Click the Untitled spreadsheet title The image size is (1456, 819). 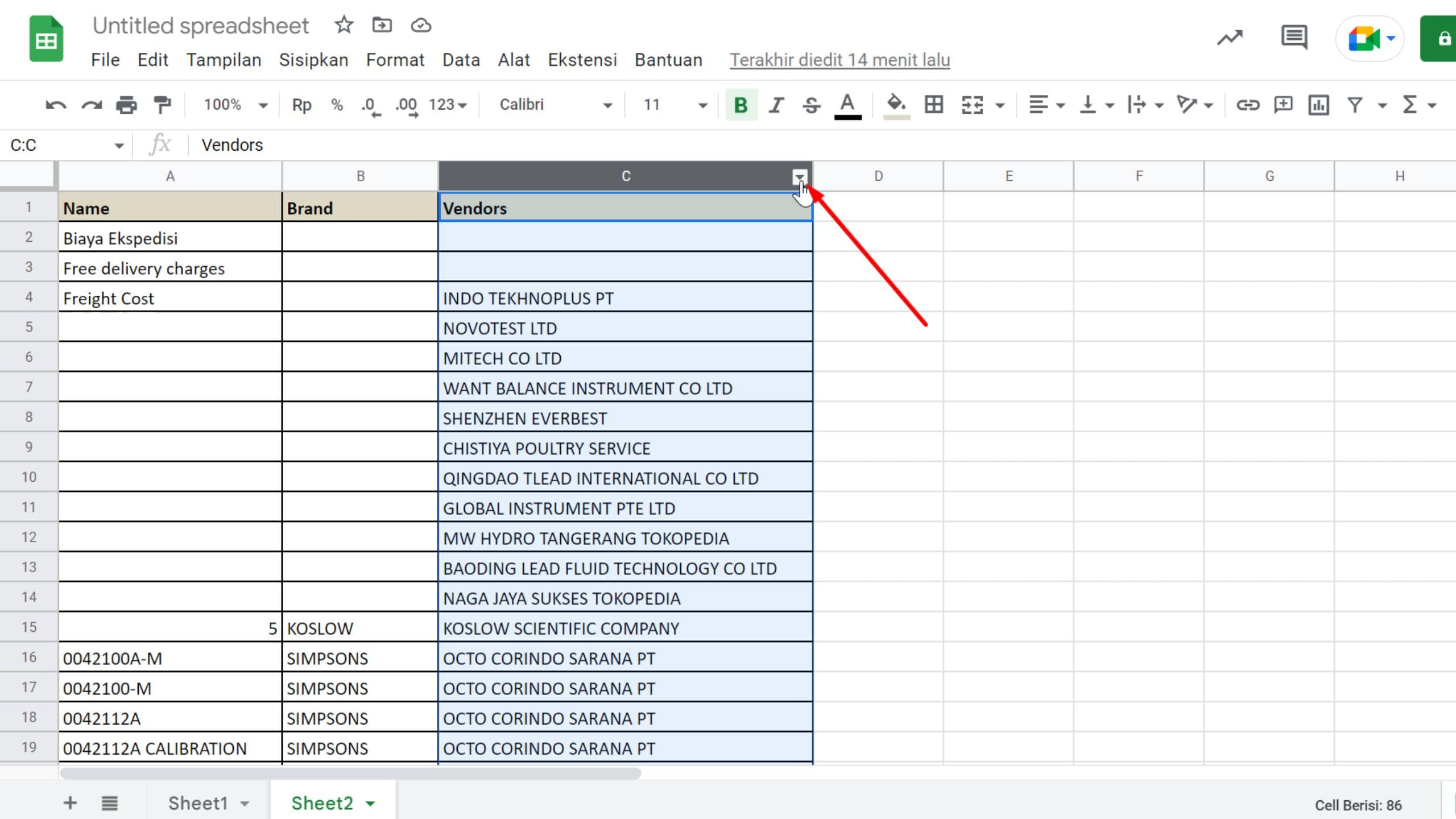click(201, 26)
